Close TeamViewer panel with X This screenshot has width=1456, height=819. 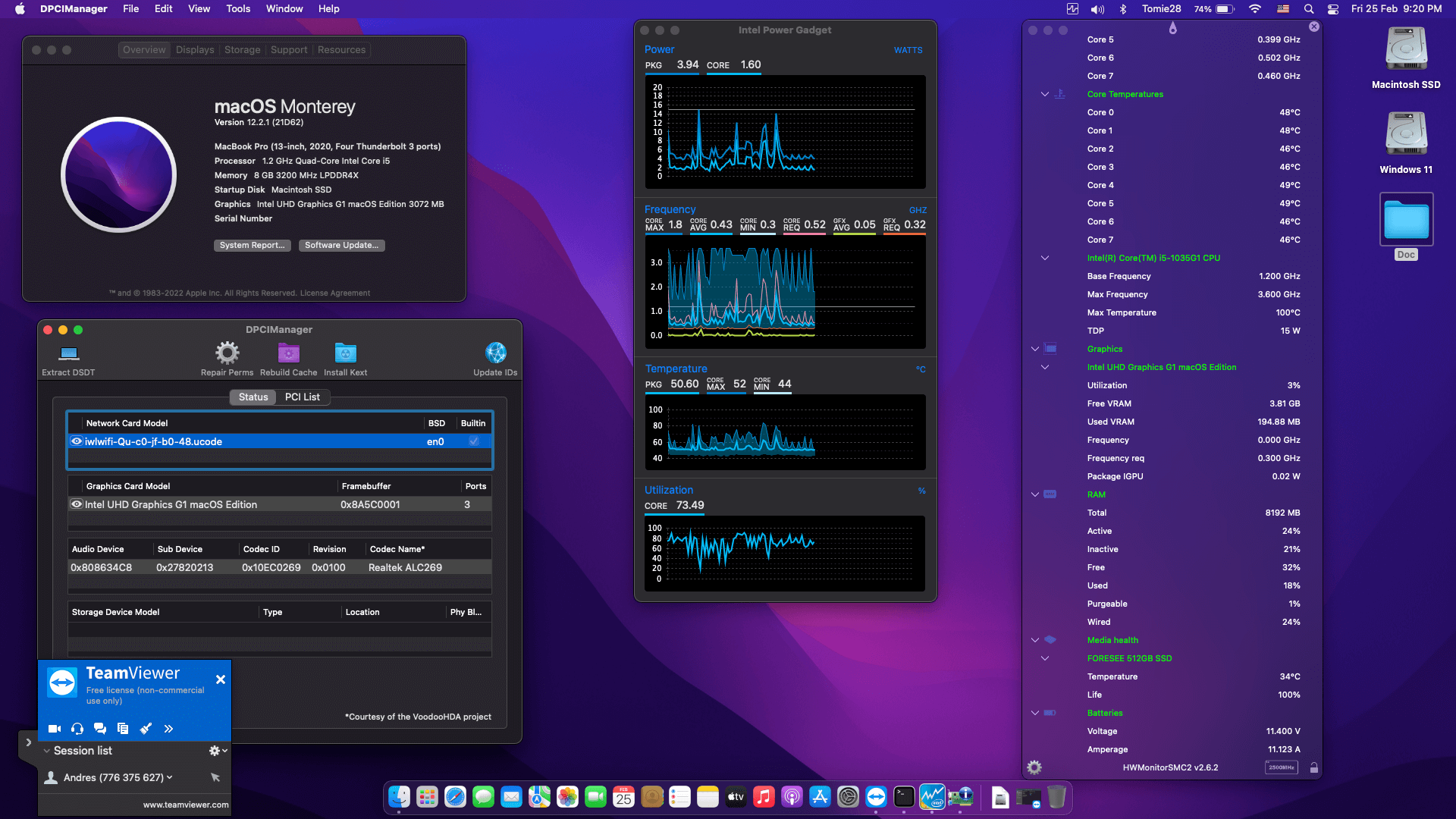(220, 679)
